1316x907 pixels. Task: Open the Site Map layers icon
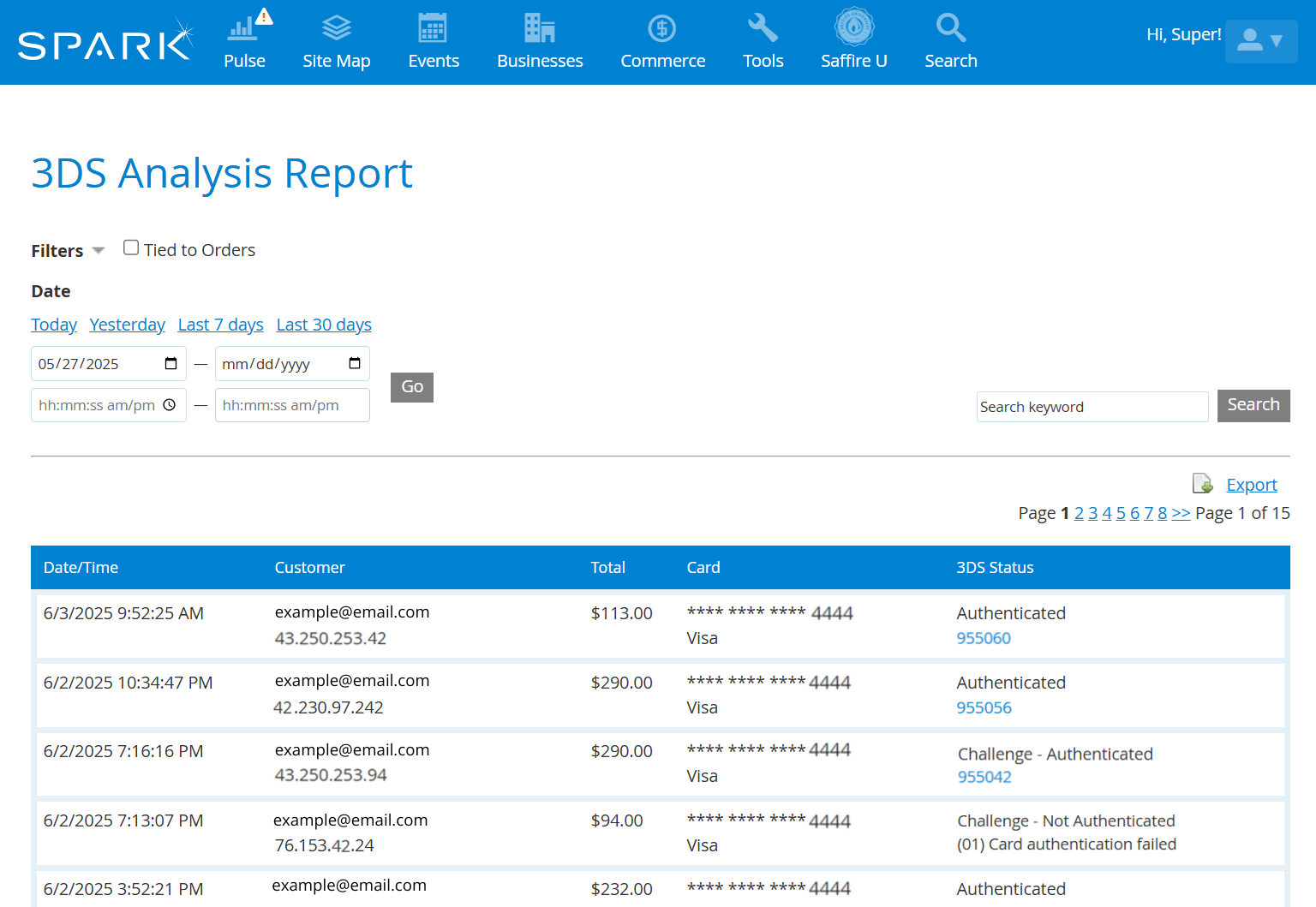click(x=336, y=28)
